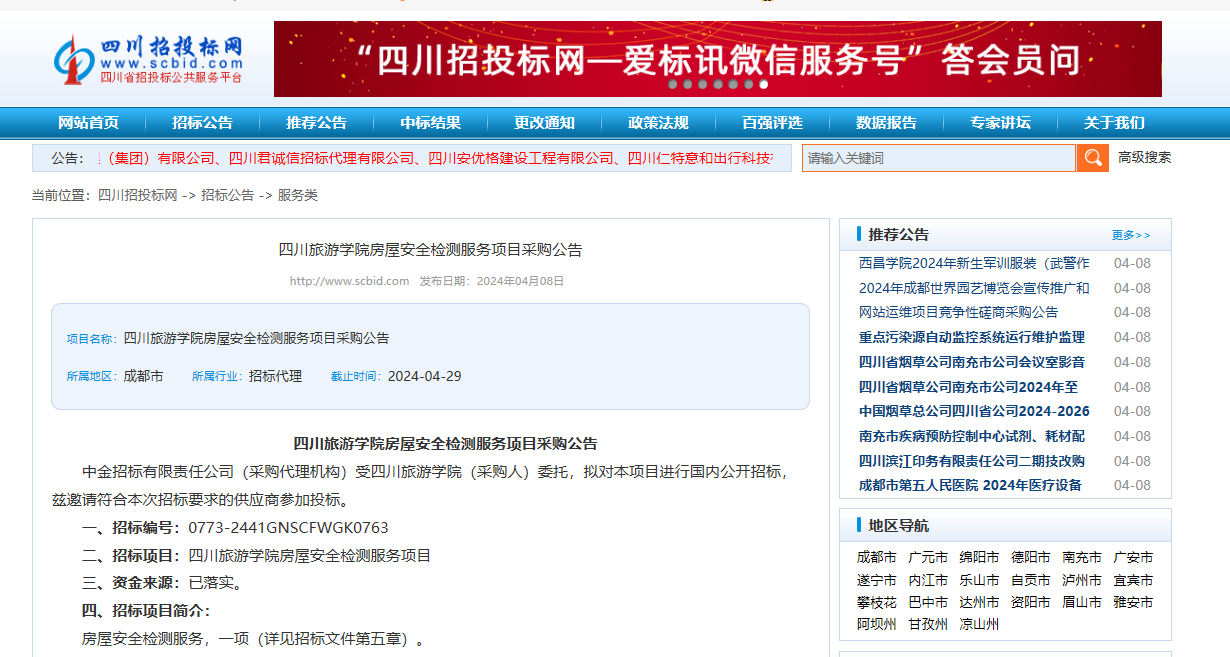Viewport: 1230px width, 657px height.
Task: Open 政策法规 from the nav bar
Action: tap(658, 123)
